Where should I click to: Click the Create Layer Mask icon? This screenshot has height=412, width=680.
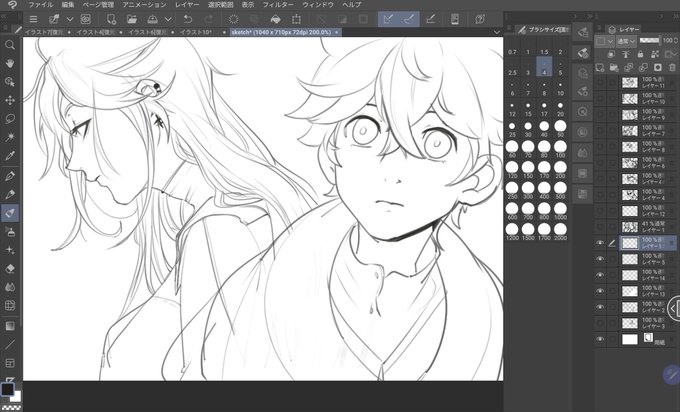657,68
